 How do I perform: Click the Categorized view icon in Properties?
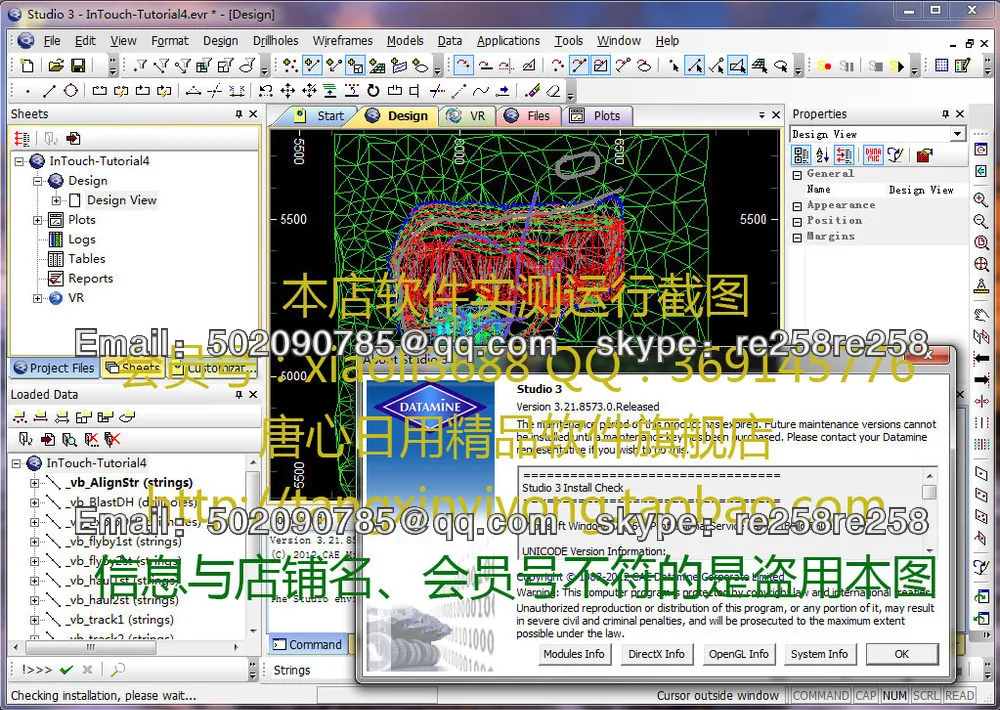point(801,154)
